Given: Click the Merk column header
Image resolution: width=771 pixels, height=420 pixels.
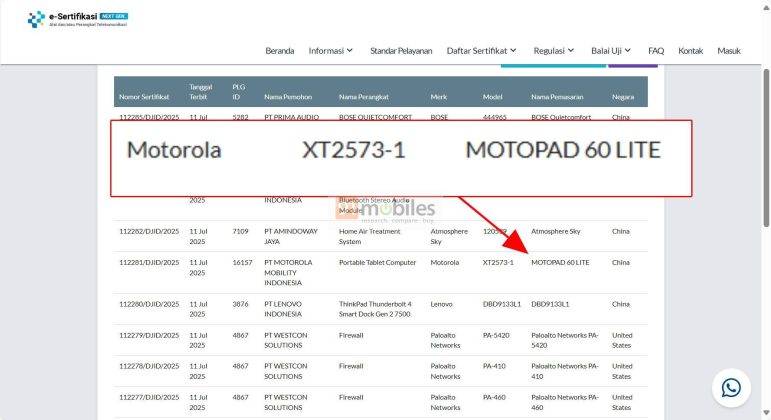Looking at the screenshot, I should click(439, 97).
